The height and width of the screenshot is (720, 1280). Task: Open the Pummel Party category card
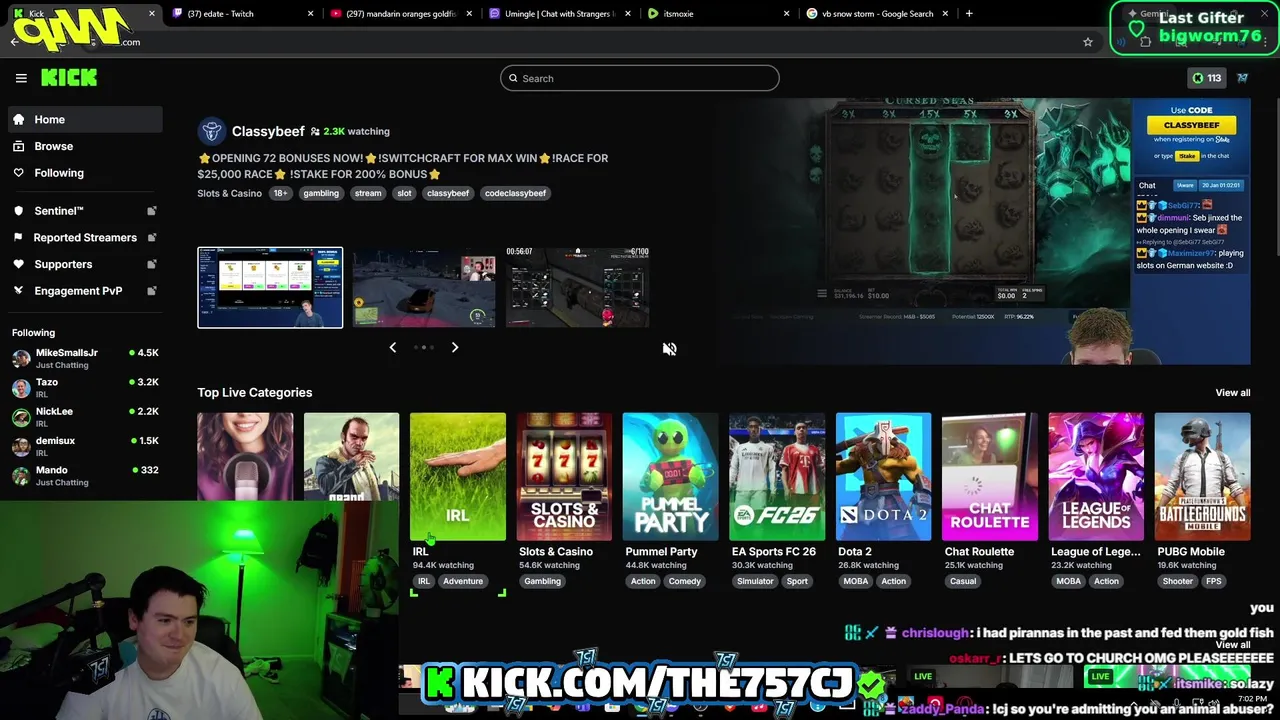(x=671, y=476)
